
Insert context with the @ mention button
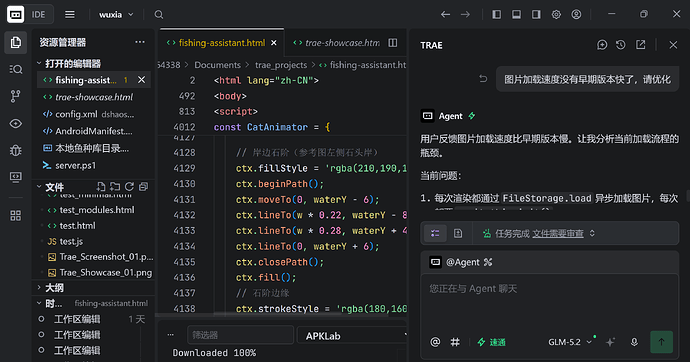click(435, 342)
